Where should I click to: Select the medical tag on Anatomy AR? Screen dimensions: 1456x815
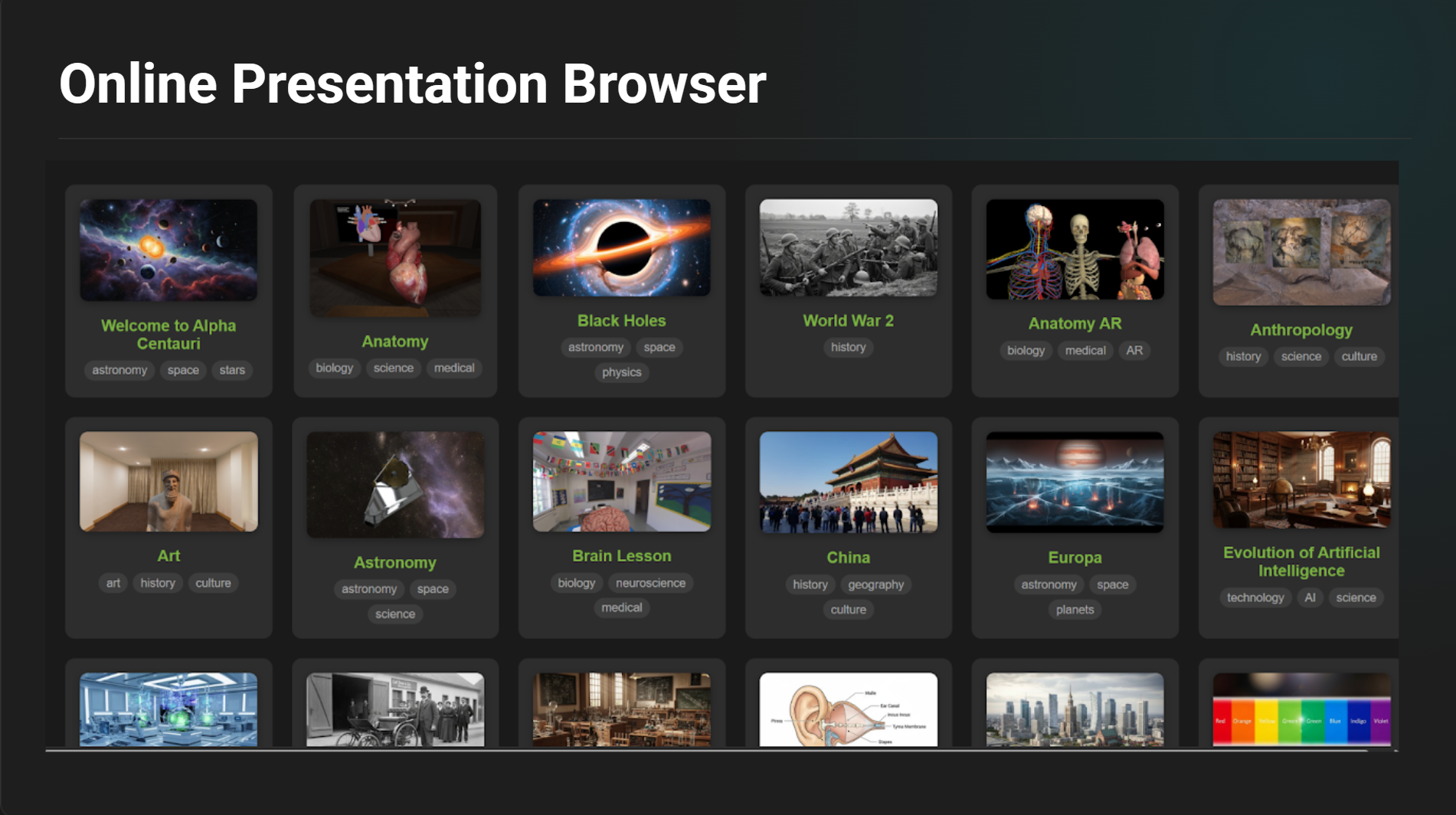point(1085,350)
